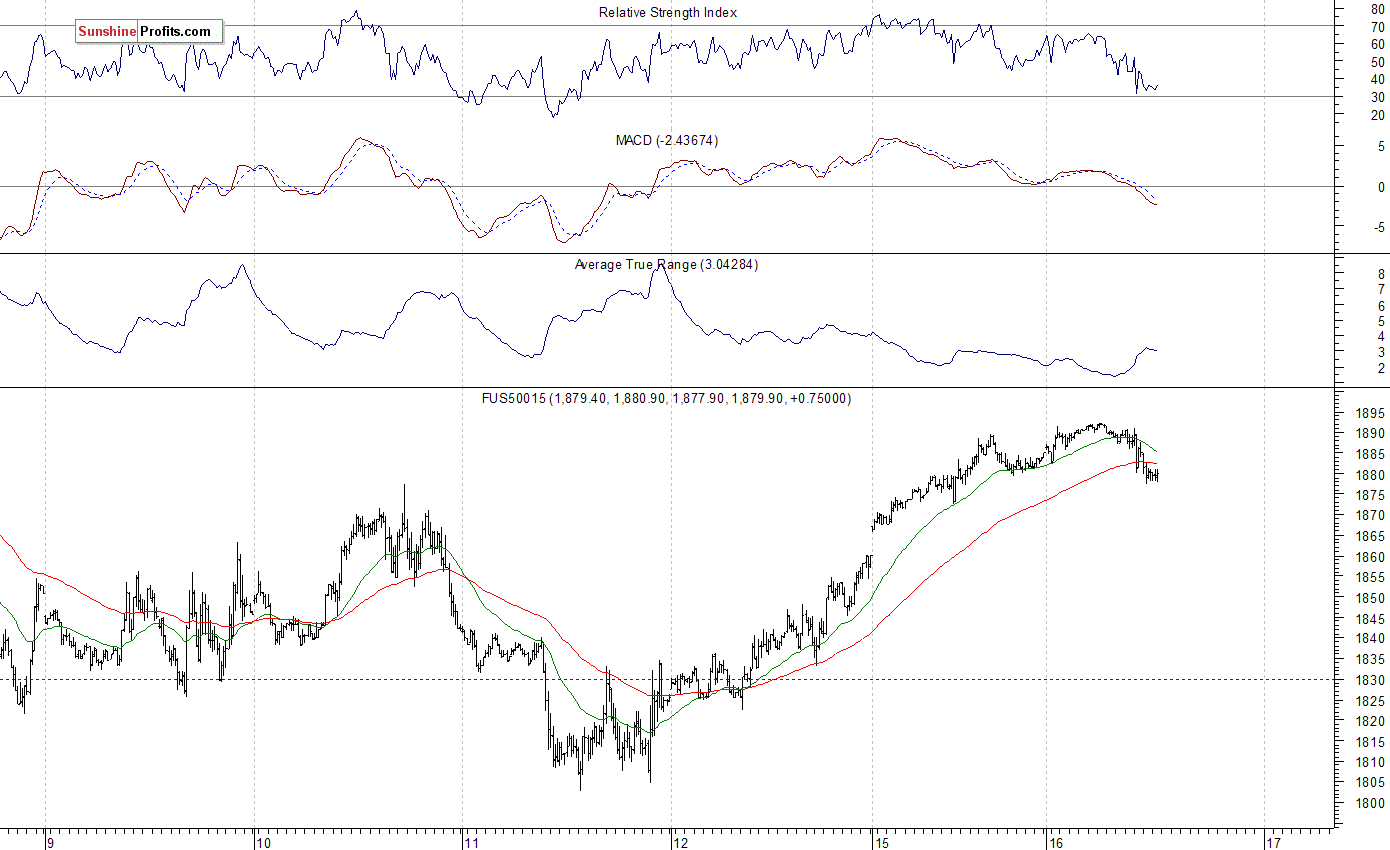Click price axis label 1820

1372,721
